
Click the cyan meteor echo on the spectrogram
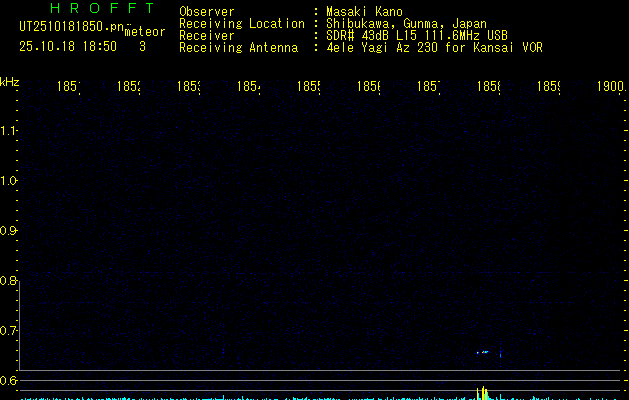[483, 352]
